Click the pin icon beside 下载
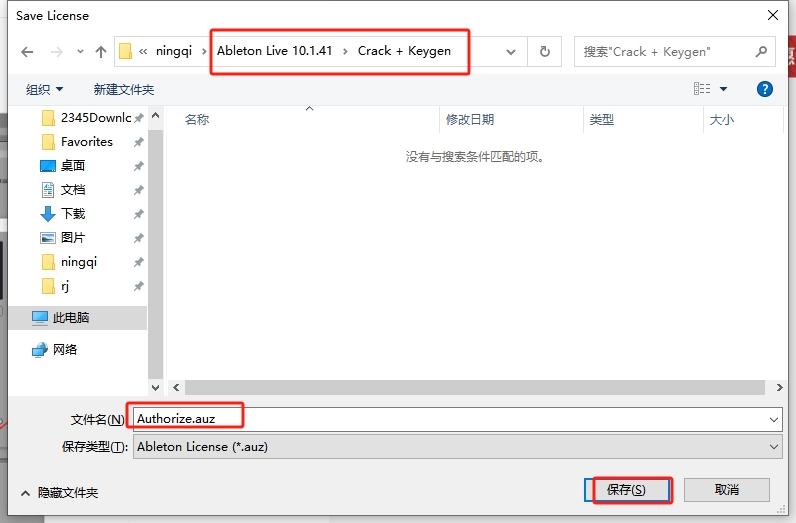Viewport: 796px width, 523px height. [x=138, y=214]
